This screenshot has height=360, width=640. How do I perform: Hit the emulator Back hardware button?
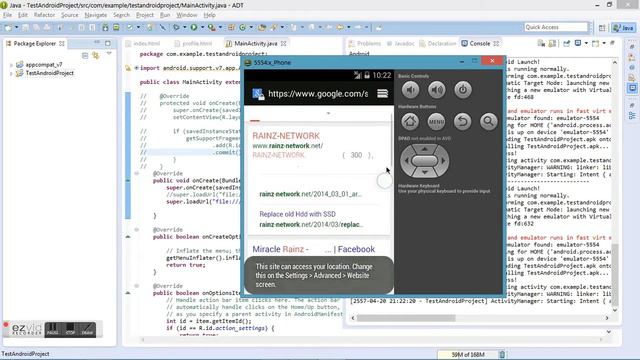coord(462,121)
